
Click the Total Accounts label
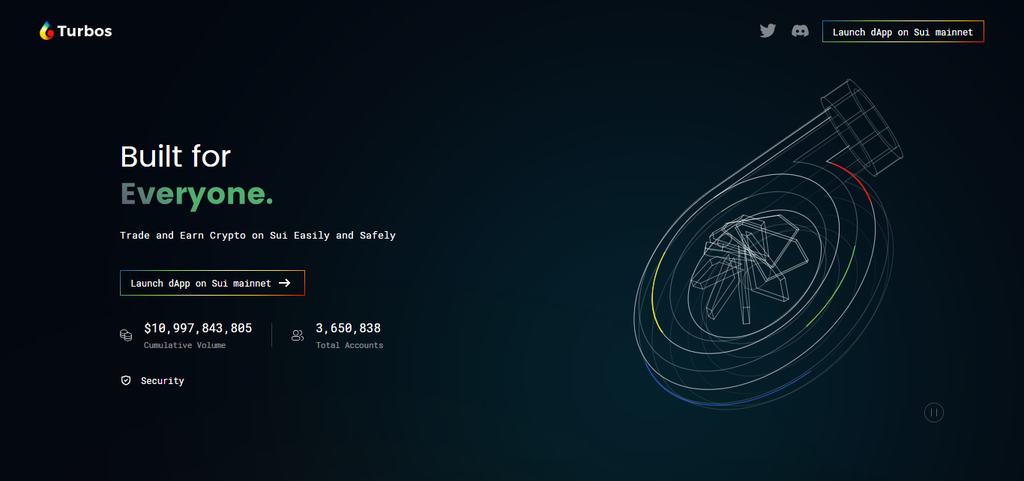349,345
